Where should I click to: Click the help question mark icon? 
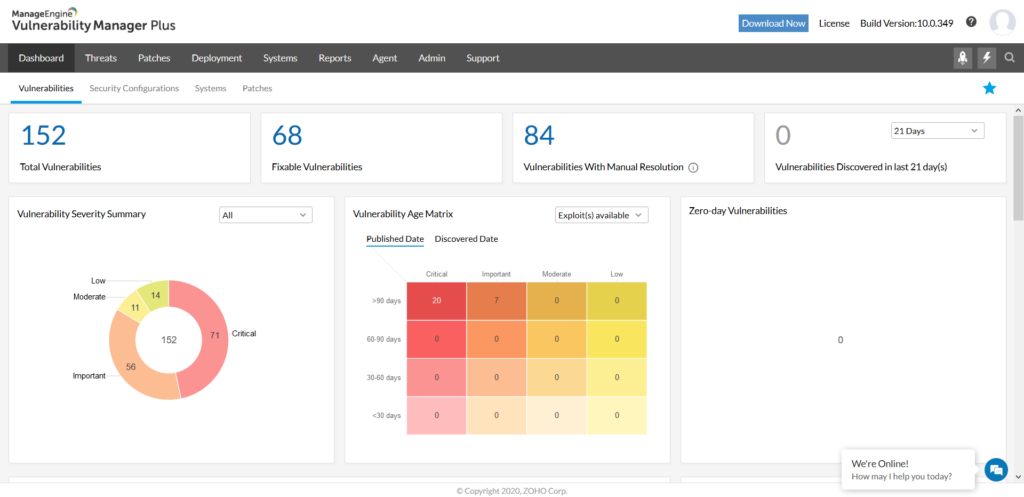(970, 22)
